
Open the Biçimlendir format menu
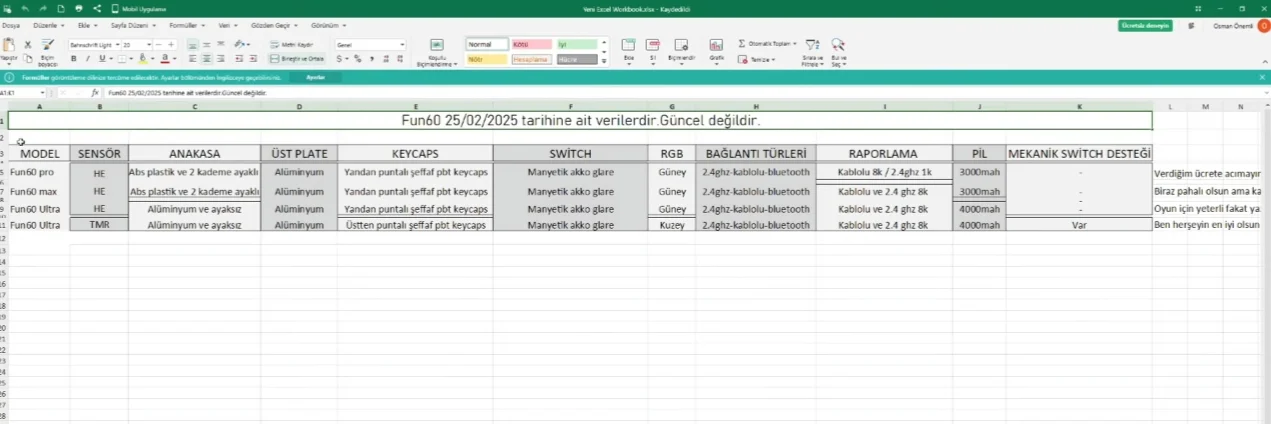681,51
